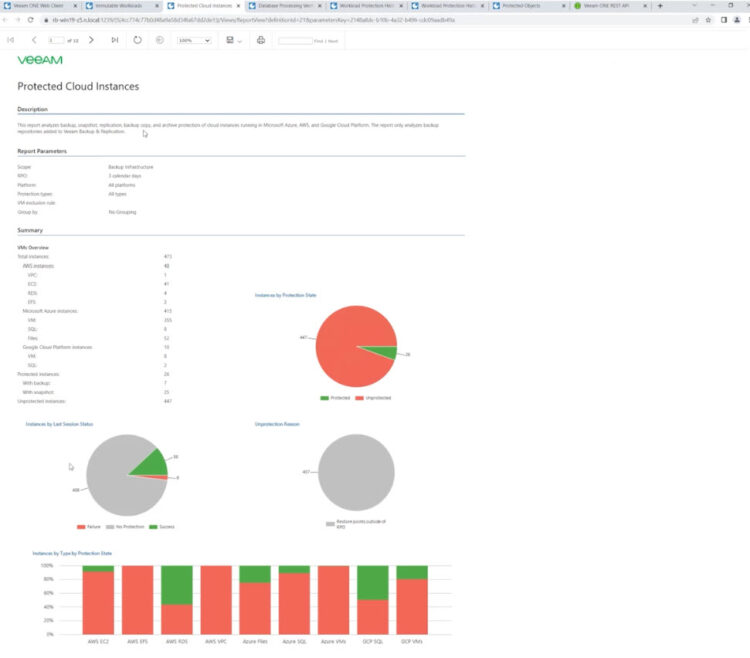Image resolution: width=750 pixels, height=658 pixels.
Task: Jump to last page of the report
Action: pyautogui.click(x=115, y=40)
